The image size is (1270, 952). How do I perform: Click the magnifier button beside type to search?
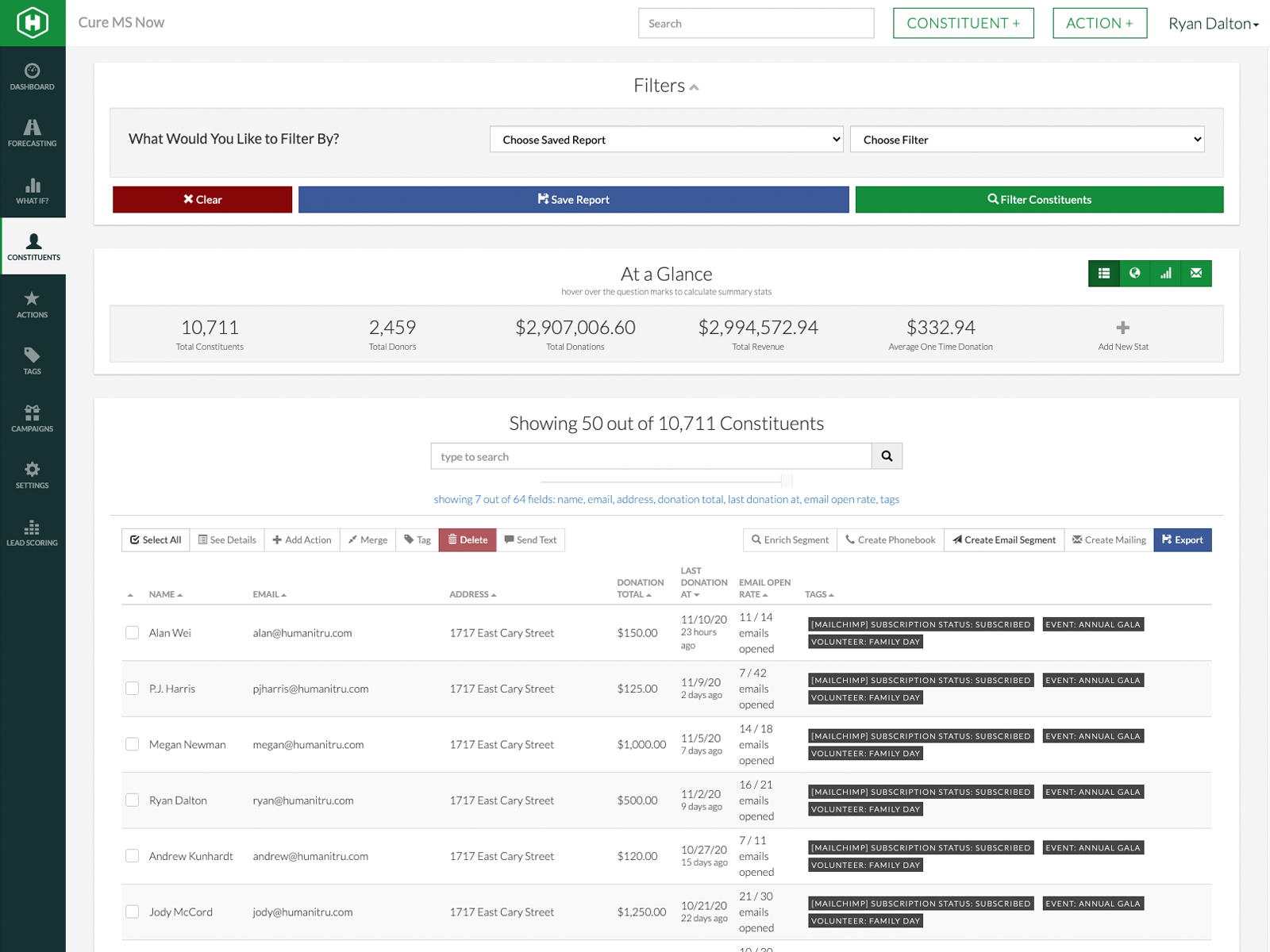point(887,456)
